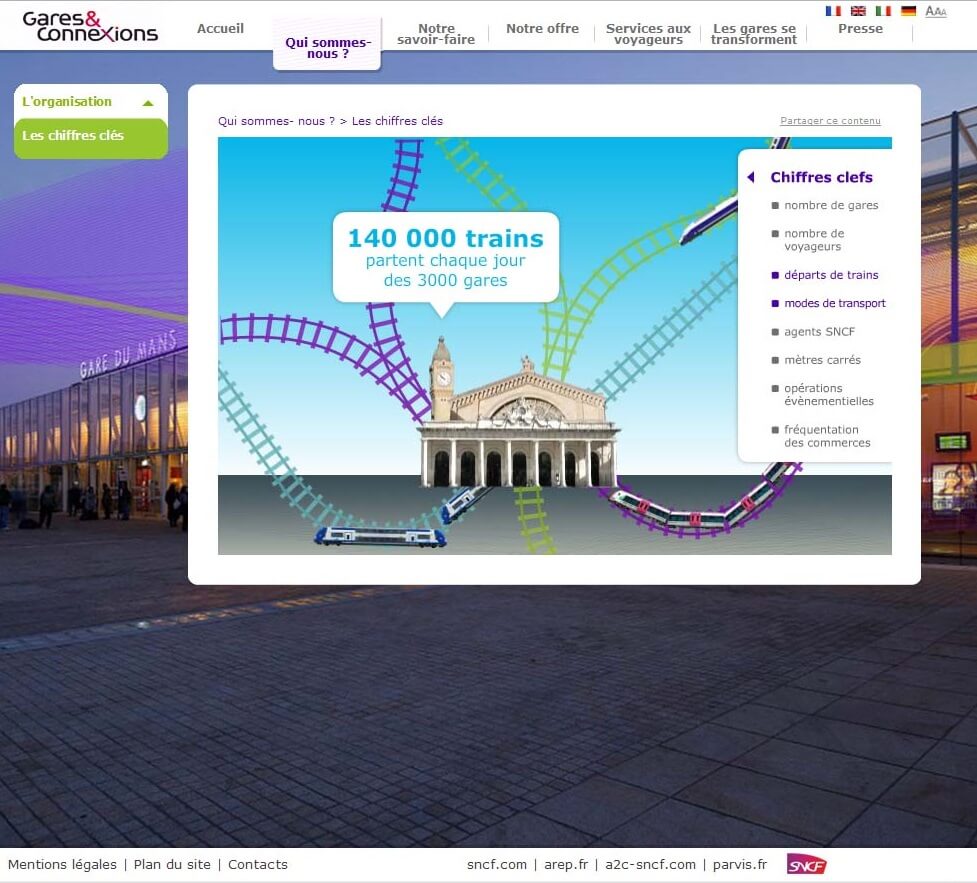Image resolution: width=977 pixels, height=883 pixels.
Task: Click the blue train at bottom of illustration
Action: pos(380,537)
